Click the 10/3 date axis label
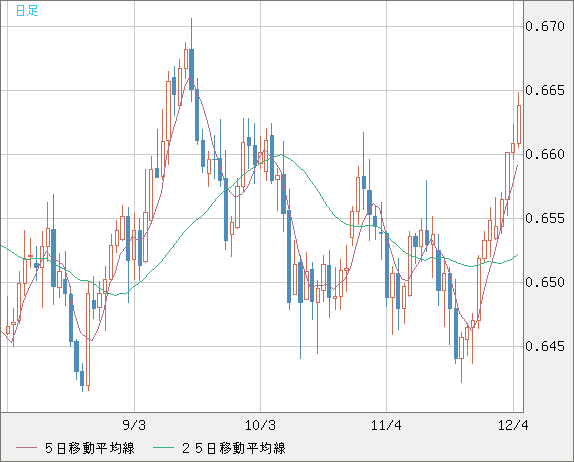574x462 pixels. pyautogui.click(x=260, y=425)
